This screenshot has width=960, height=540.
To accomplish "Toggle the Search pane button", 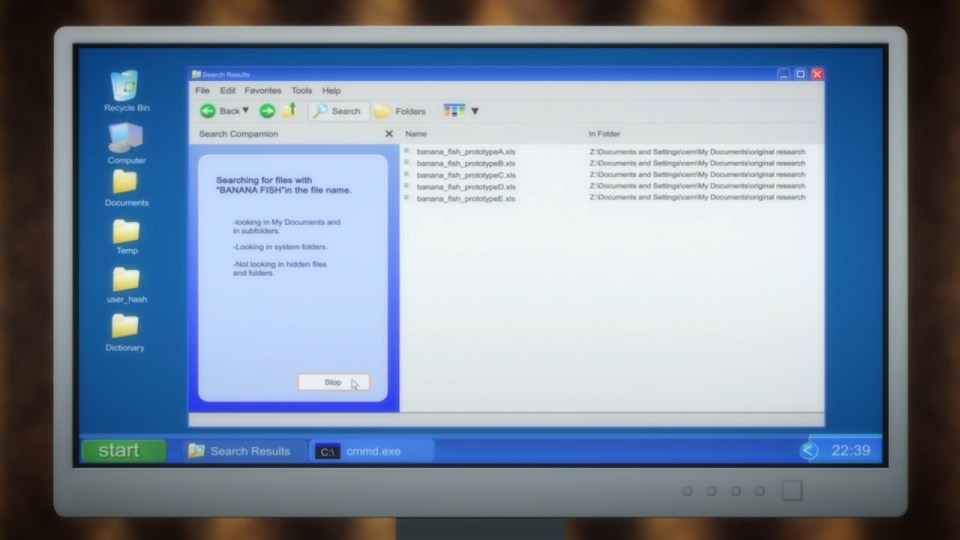I will (337, 111).
